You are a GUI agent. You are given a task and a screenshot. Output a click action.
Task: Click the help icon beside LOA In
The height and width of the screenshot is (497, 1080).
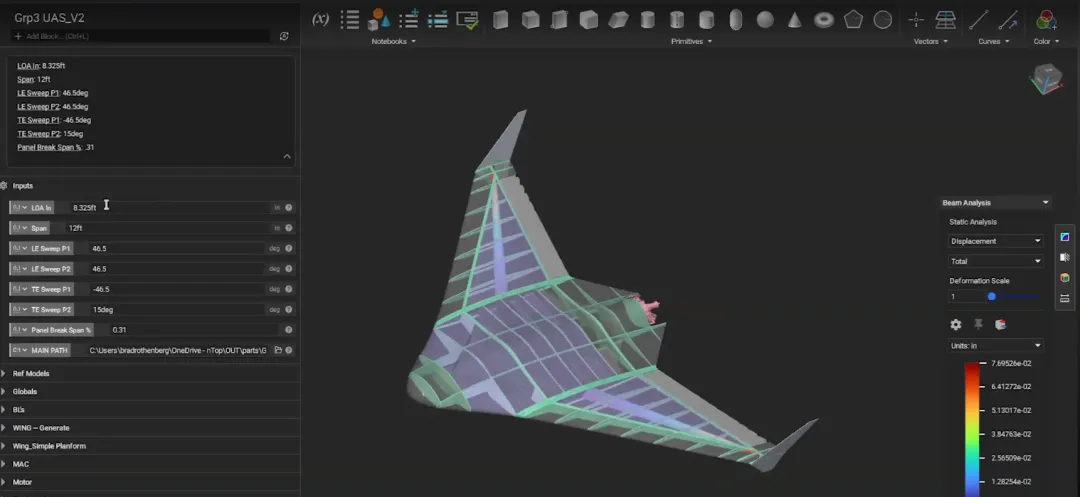289,207
